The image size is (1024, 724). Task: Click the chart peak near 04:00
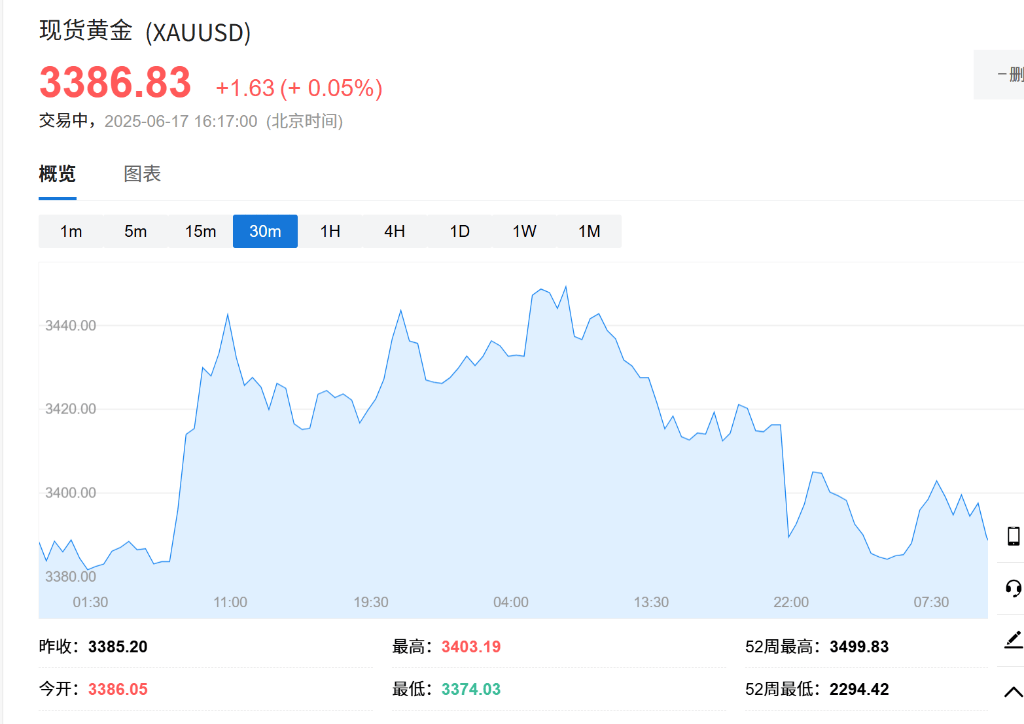(x=566, y=287)
